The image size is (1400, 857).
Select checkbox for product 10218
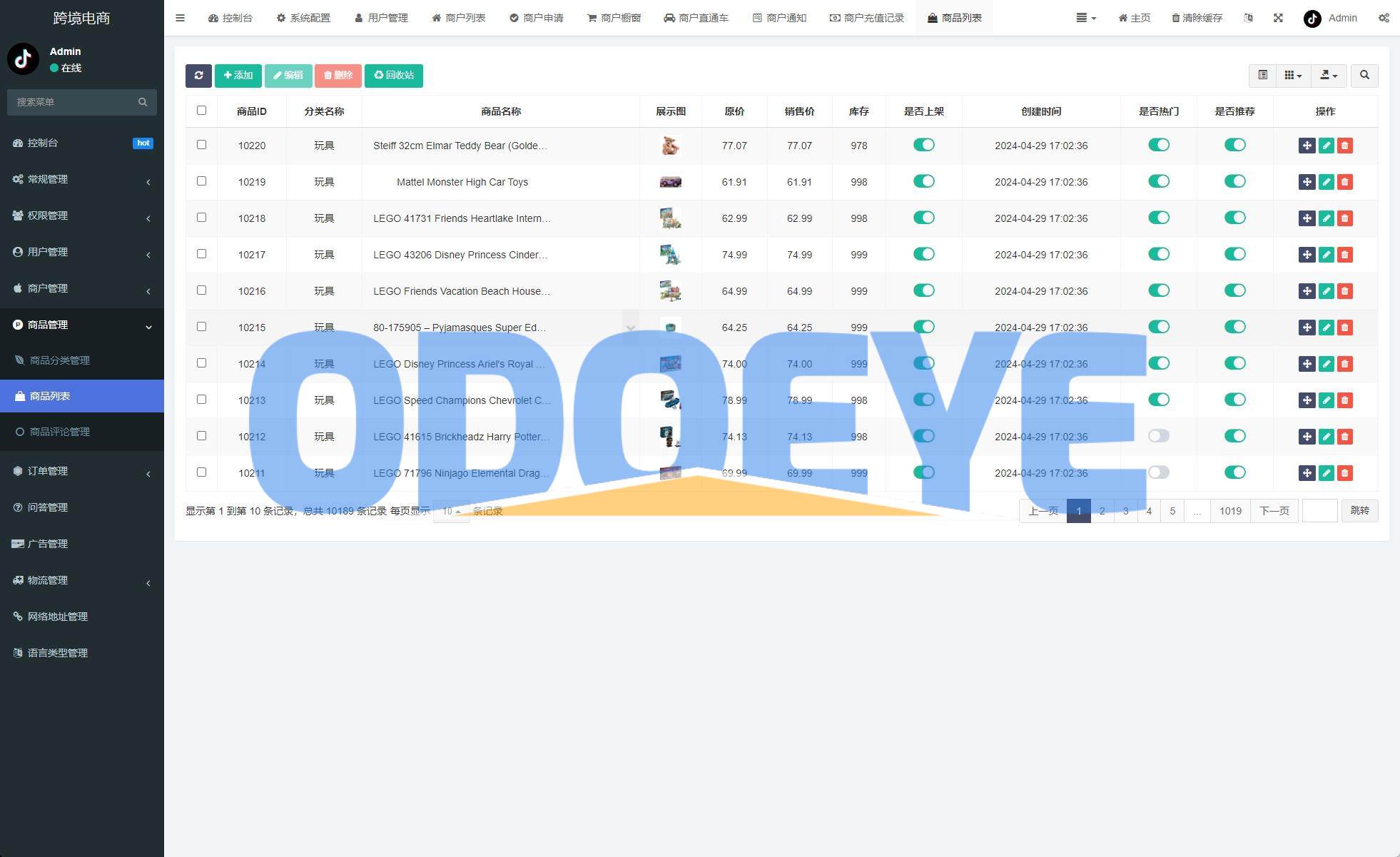(x=201, y=218)
